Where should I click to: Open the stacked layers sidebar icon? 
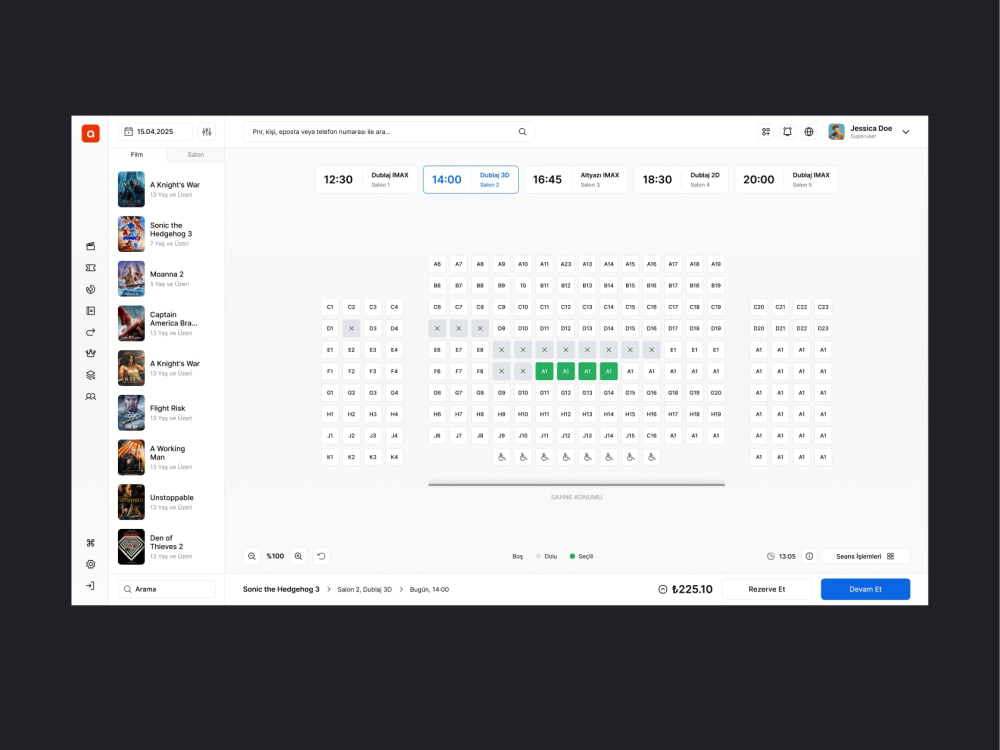[x=91, y=375]
